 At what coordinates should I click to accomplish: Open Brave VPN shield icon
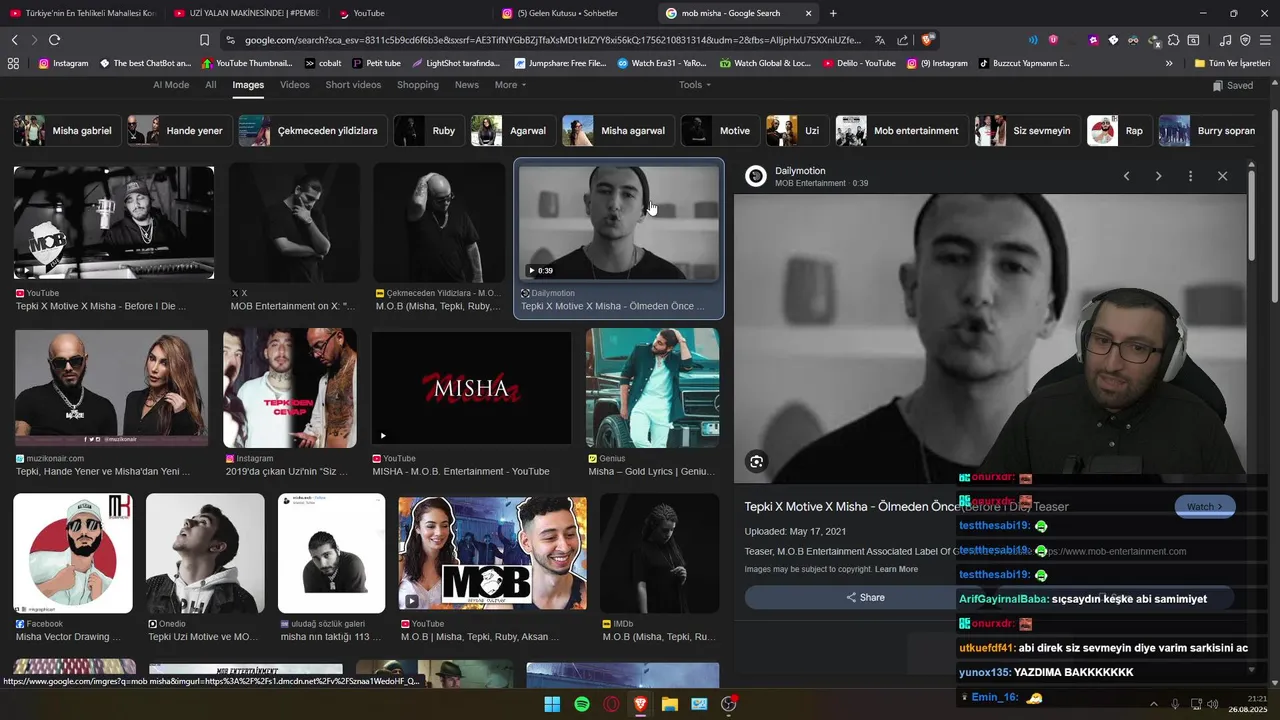tap(1245, 40)
